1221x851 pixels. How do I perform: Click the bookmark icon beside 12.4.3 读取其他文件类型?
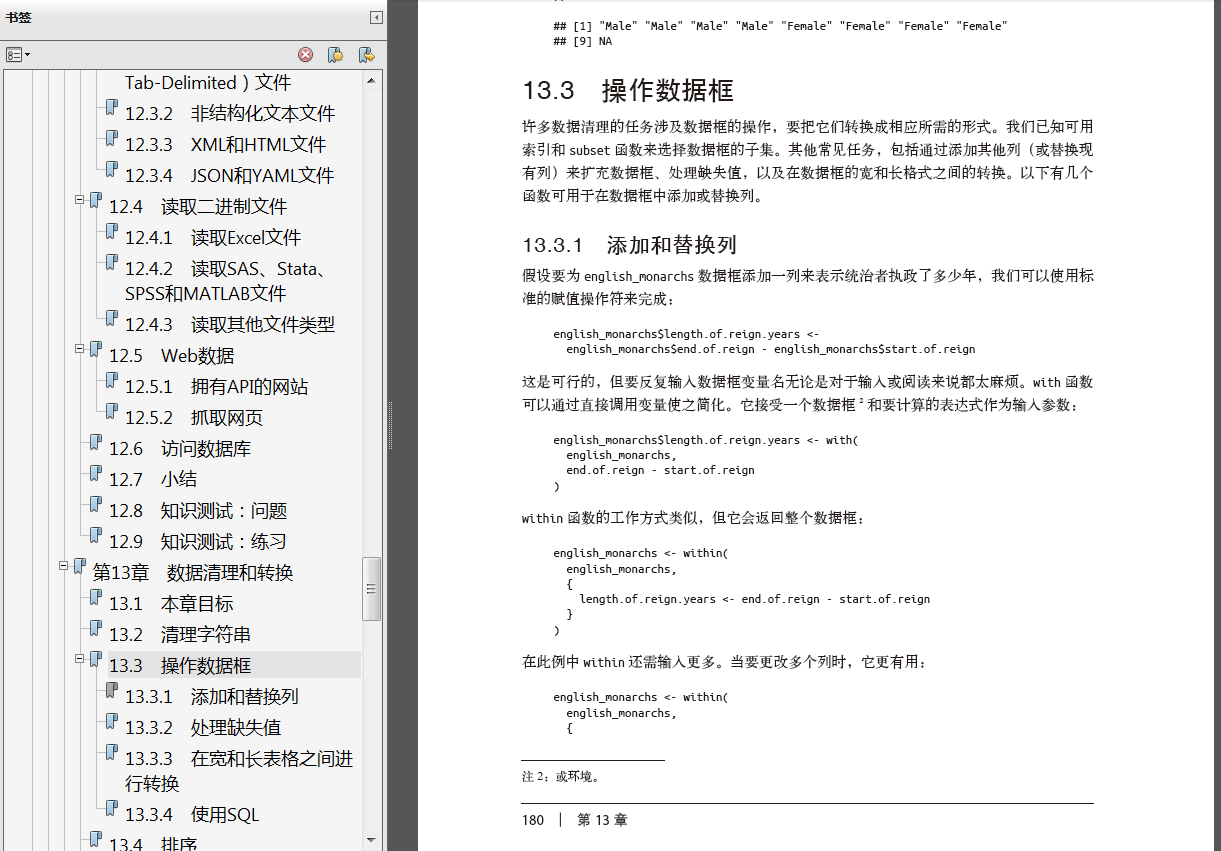point(112,320)
